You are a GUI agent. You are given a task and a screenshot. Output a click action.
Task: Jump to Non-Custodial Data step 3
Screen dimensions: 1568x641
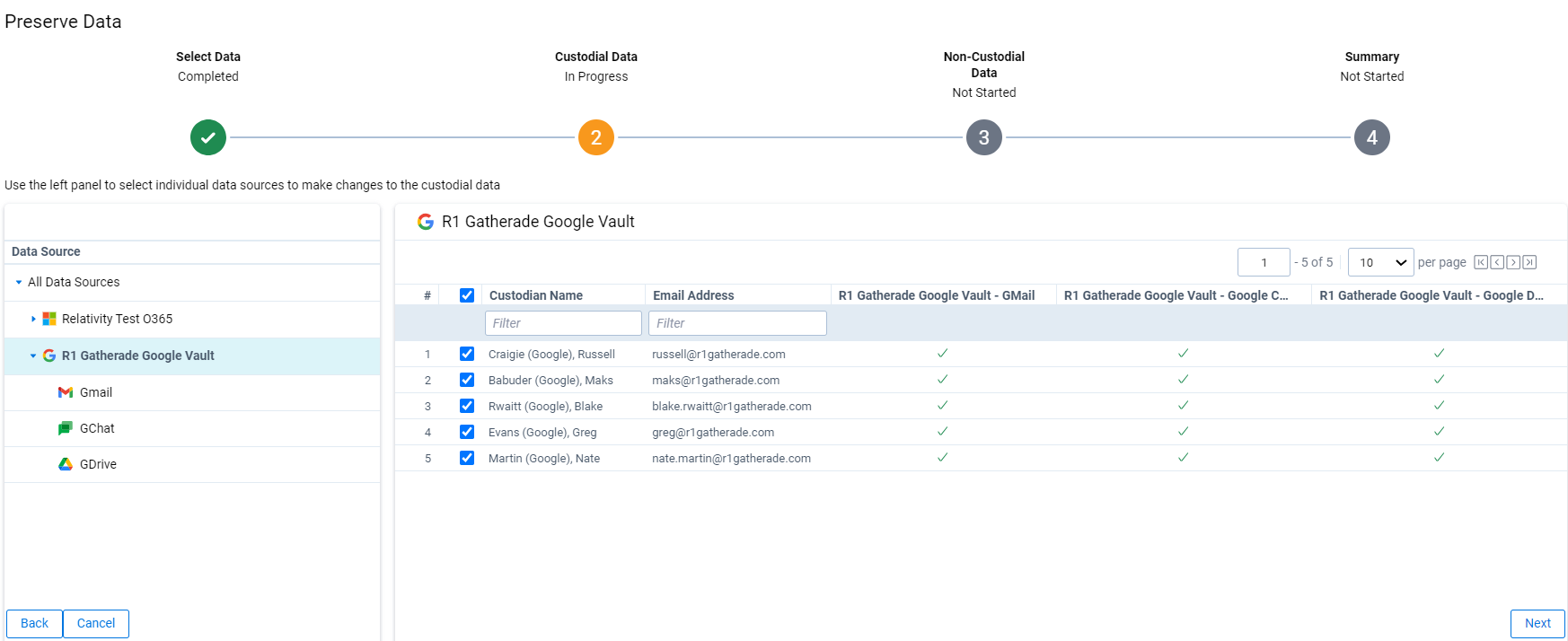click(984, 137)
